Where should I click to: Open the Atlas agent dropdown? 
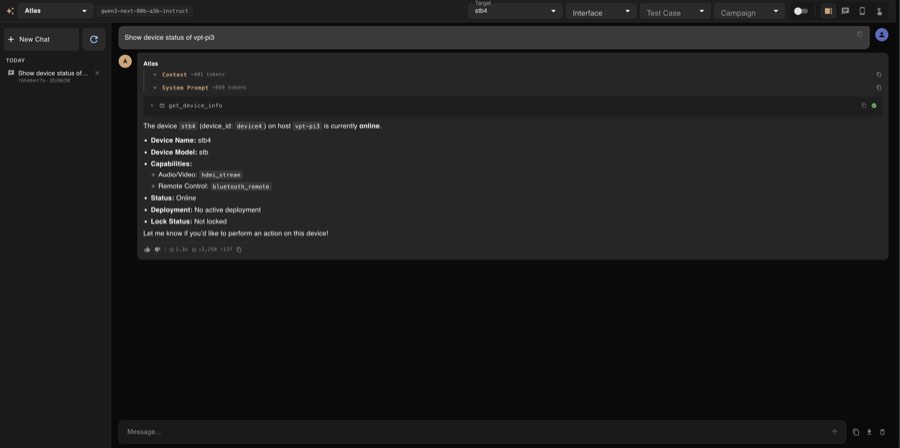[55, 11]
